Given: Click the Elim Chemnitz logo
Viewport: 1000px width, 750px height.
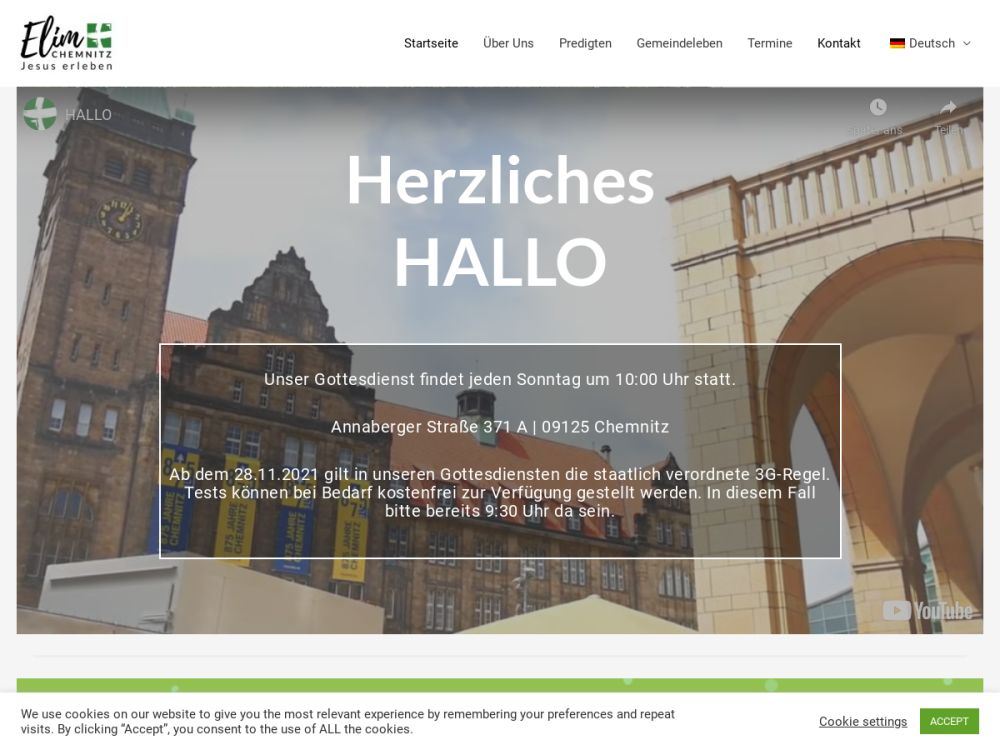Looking at the screenshot, I should click(66, 43).
